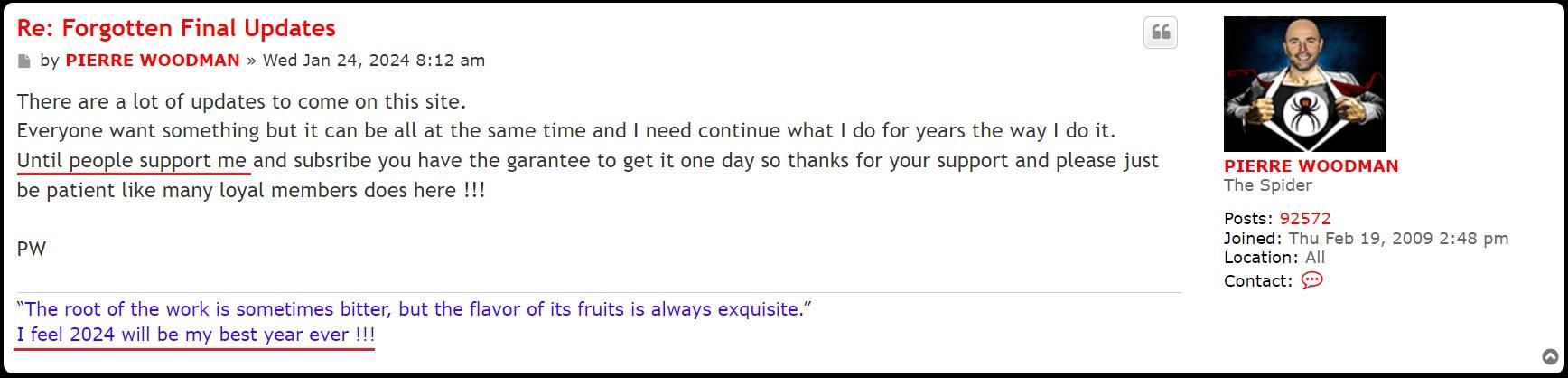This screenshot has width=1568, height=378.
Task: Click the user avatar image
Action: click(x=1304, y=83)
